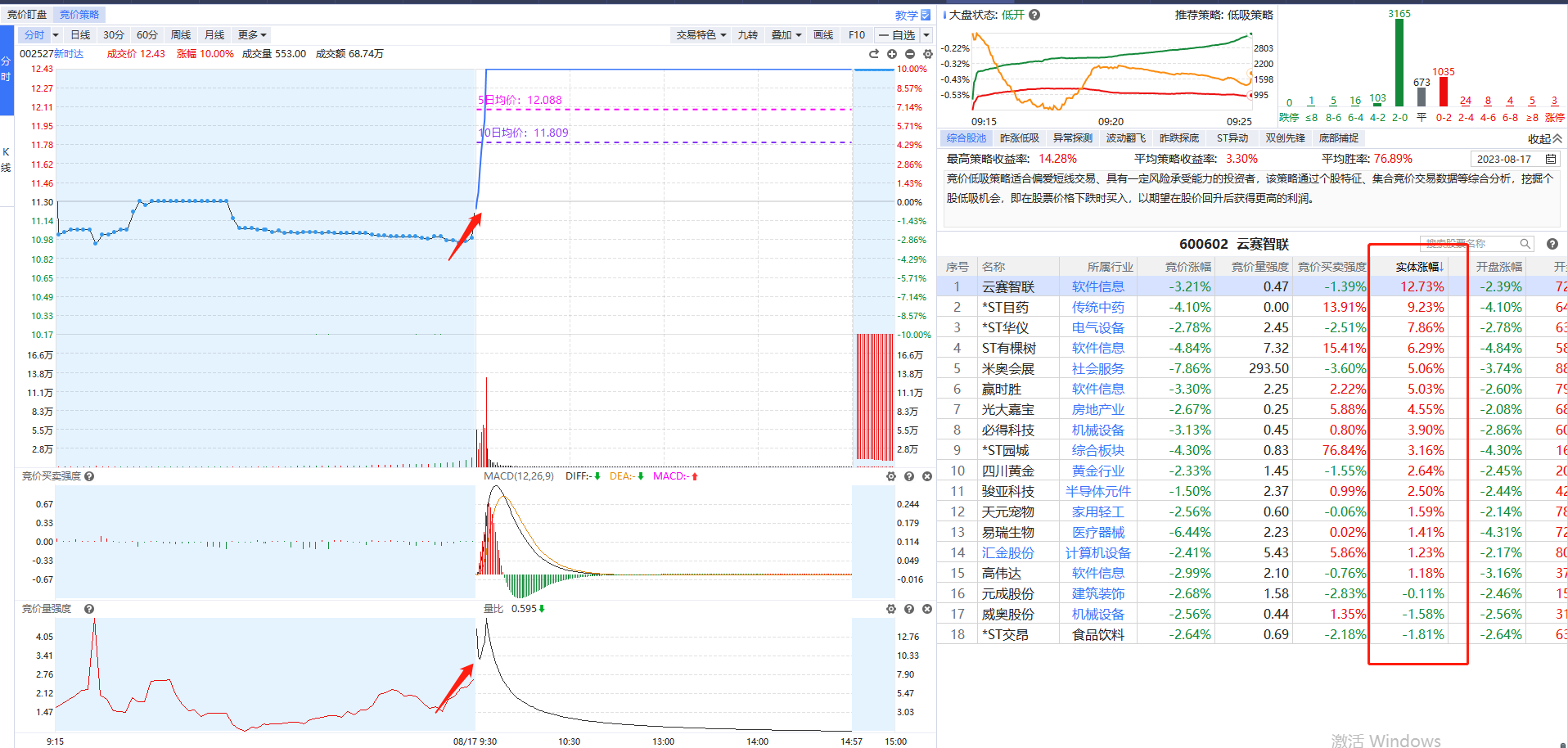Sort by 竞价涨幅 column header

click(x=1188, y=267)
